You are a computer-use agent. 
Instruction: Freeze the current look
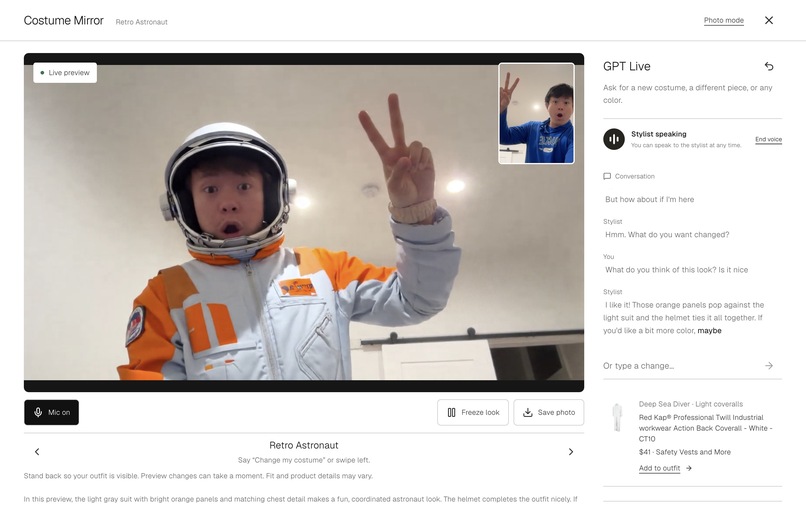(x=473, y=412)
